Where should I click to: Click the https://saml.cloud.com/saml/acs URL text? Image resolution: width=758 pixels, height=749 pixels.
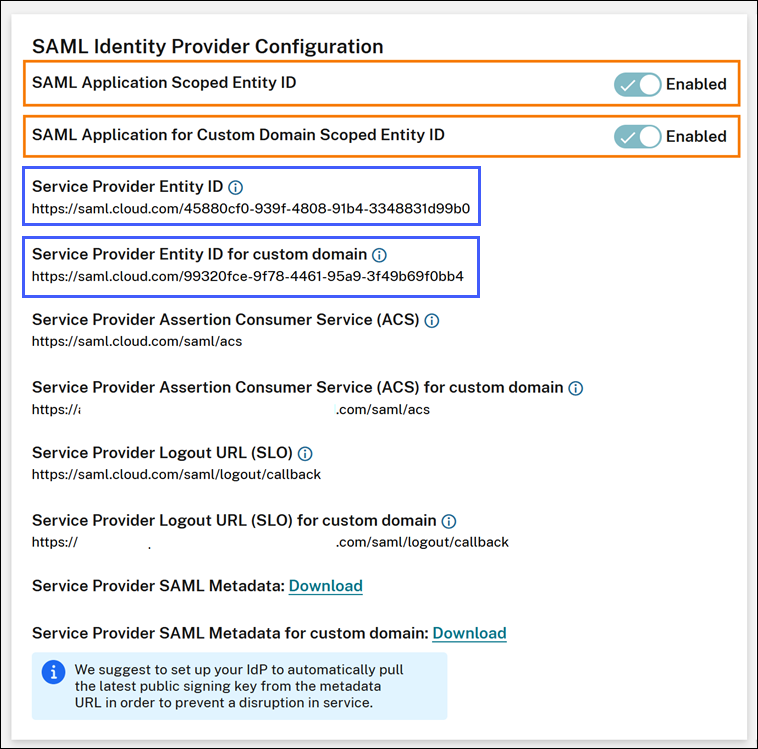137,342
